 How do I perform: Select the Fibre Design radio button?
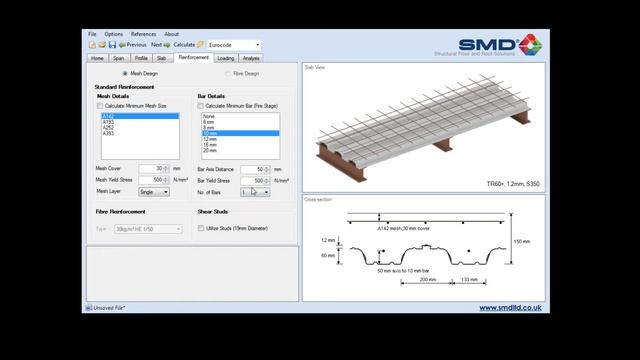pyautogui.click(x=228, y=73)
